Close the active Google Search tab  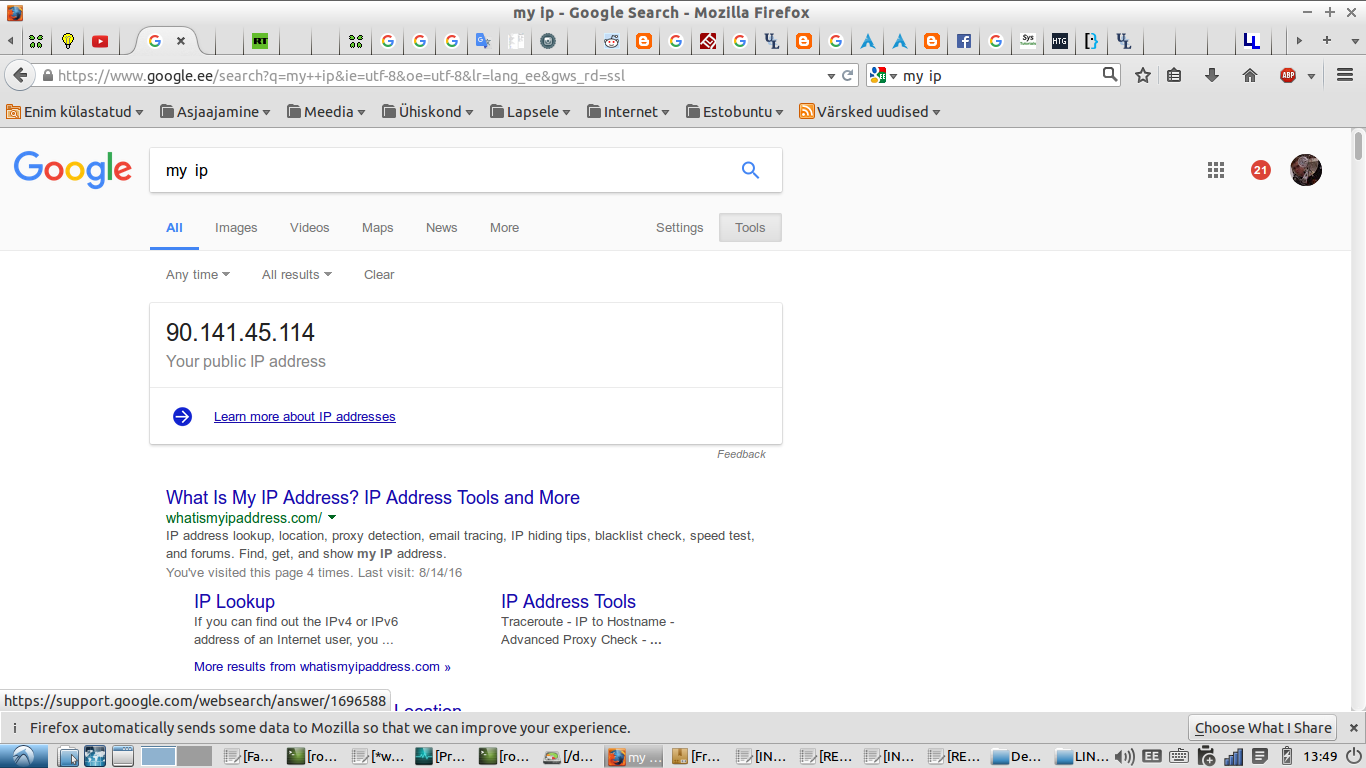click(181, 41)
